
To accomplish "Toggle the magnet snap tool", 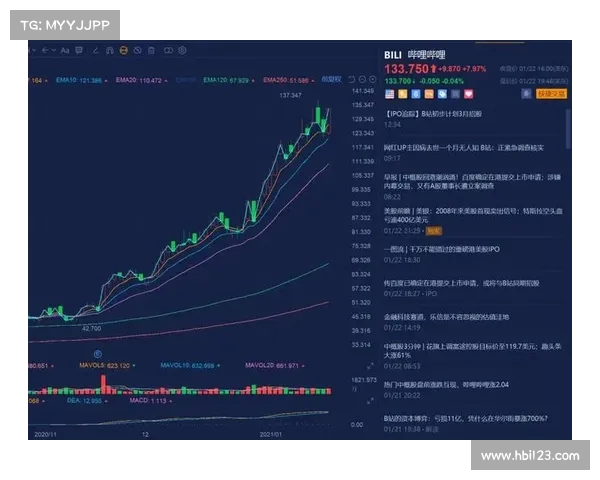I will [x=110, y=51].
